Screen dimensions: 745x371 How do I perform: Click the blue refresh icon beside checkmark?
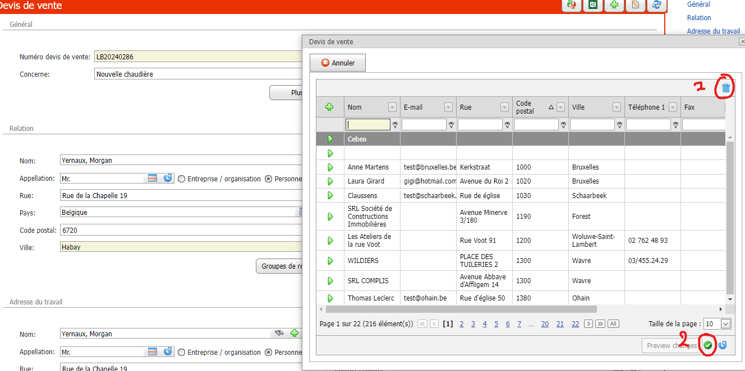click(x=723, y=345)
